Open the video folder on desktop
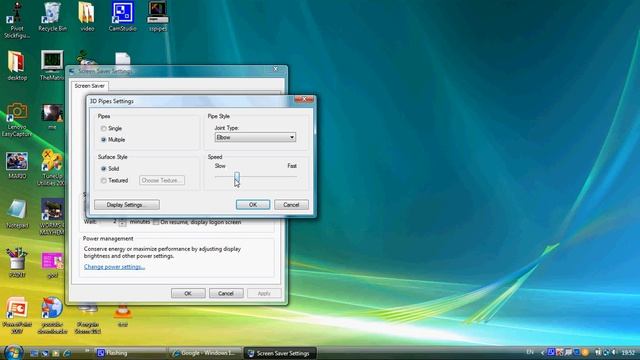The width and height of the screenshot is (640, 360). coord(87,17)
